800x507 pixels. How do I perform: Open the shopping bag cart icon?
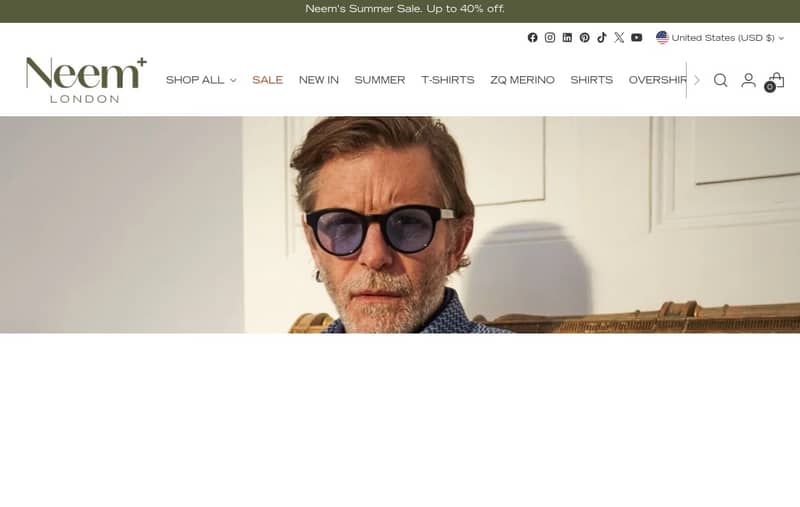coord(775,81)
